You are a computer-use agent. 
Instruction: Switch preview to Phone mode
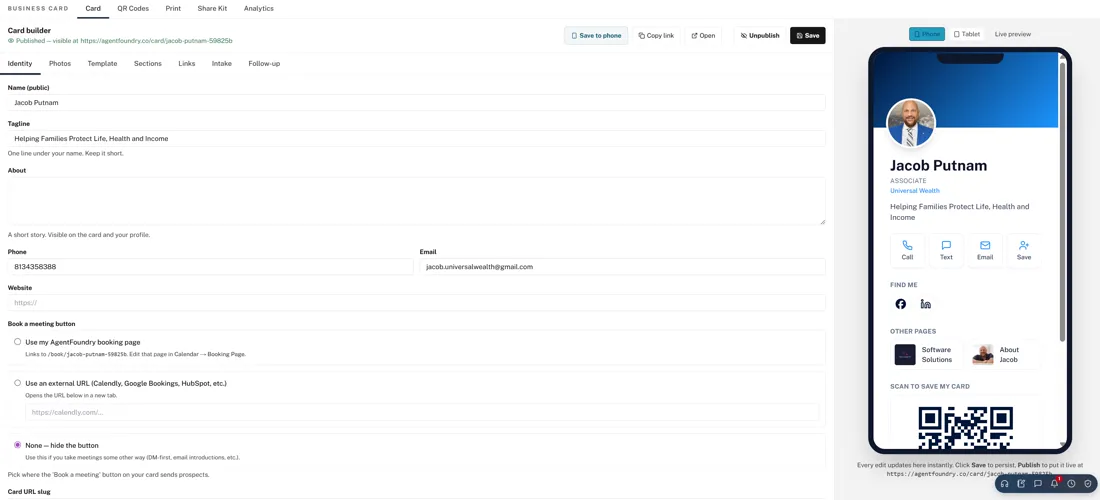click(927, 34)
